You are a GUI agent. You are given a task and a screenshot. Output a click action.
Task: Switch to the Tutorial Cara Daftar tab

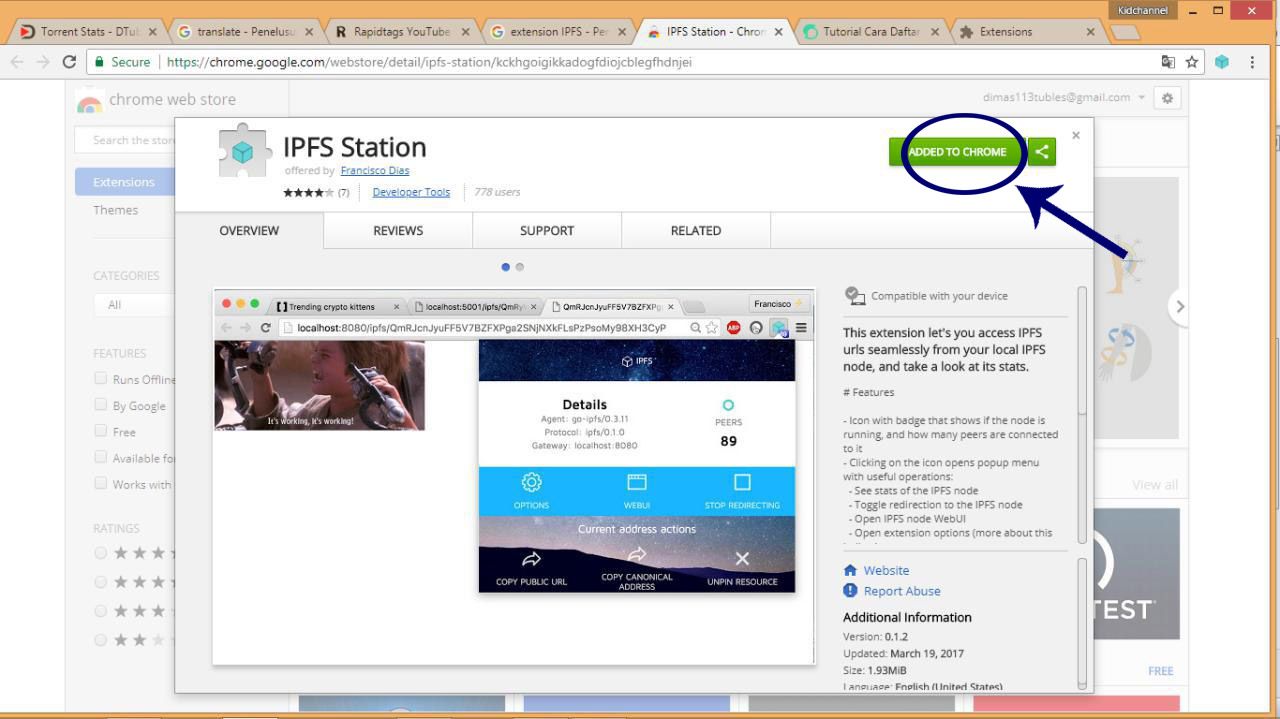pos(870,32)
